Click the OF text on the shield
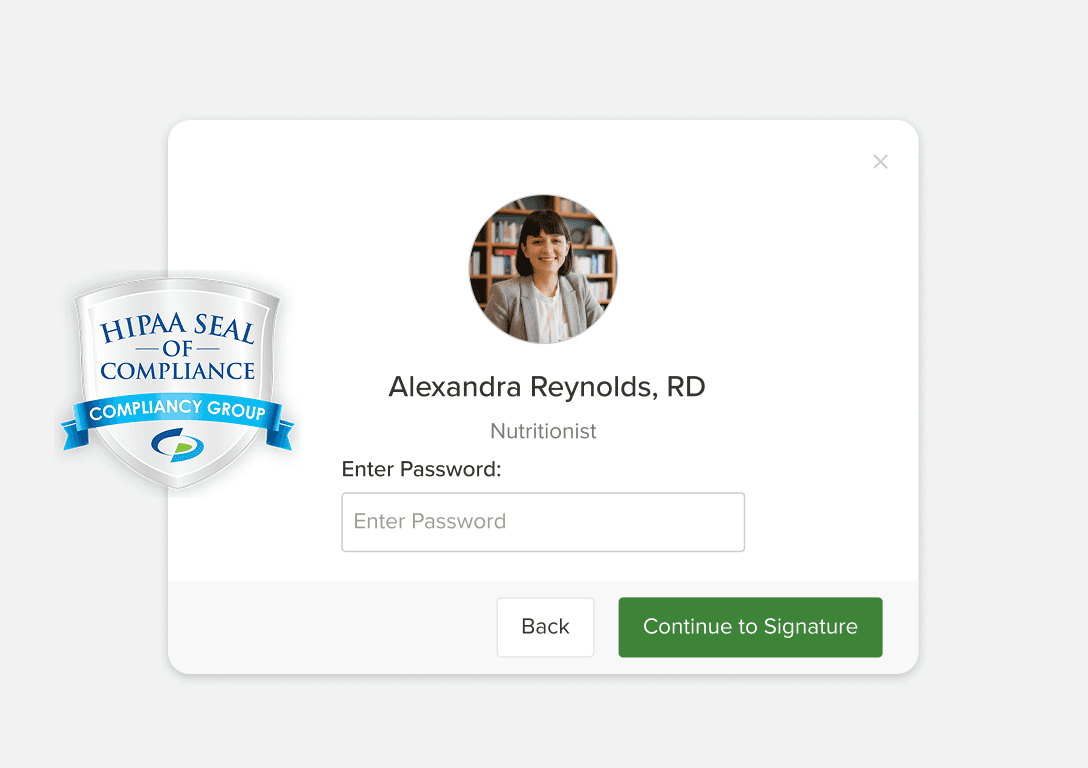 [x=178, y=348]
